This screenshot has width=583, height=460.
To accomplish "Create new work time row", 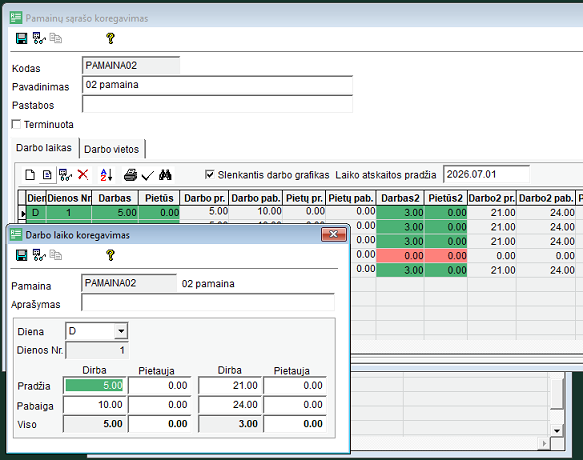I will click(x=30, y=175).
